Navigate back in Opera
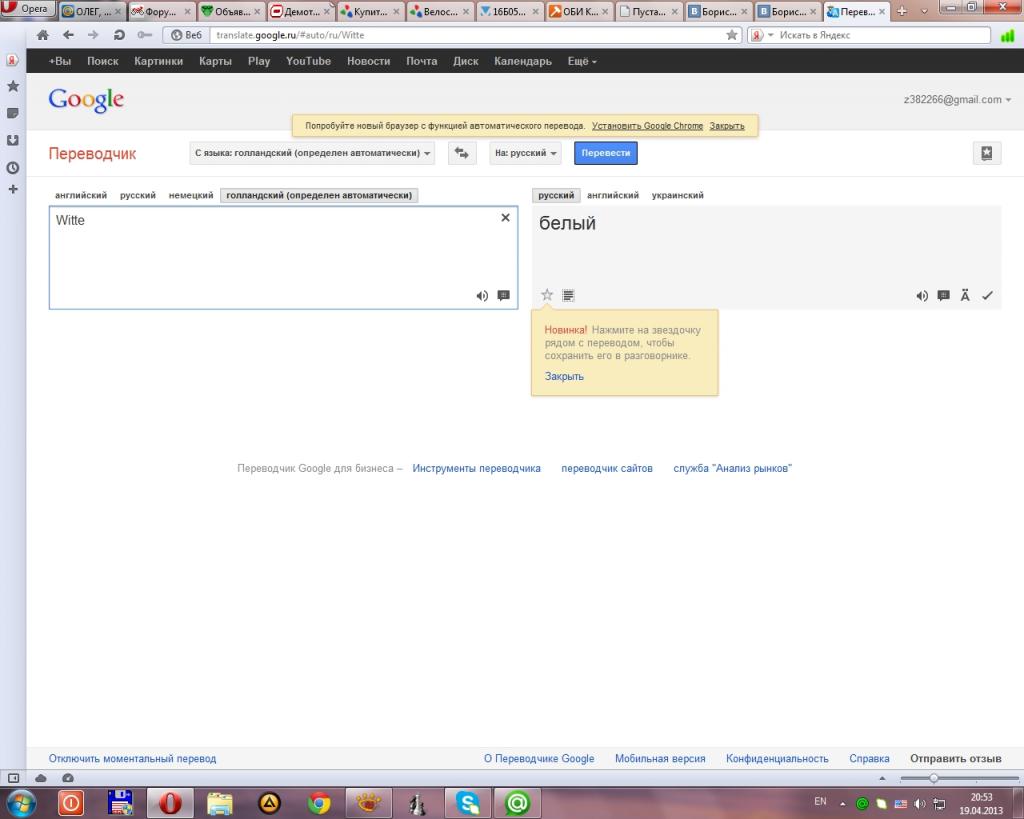Screen dimensions: 1024x819 coord(68,35)
